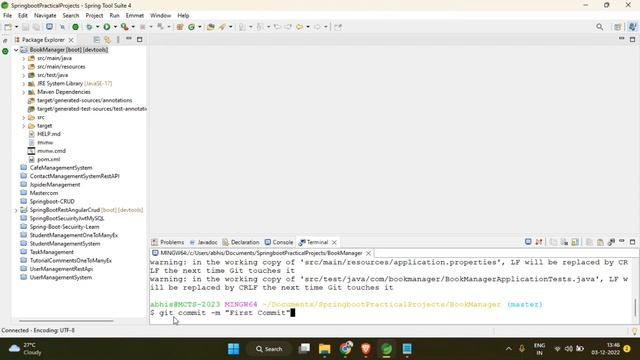
Task: Click the magnifier Quick Access search icon
Action: coord(600,27)
